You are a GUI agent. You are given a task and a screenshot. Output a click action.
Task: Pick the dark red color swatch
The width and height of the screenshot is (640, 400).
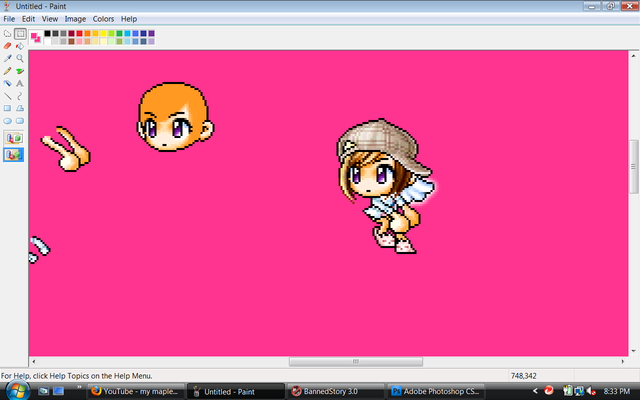71,33
